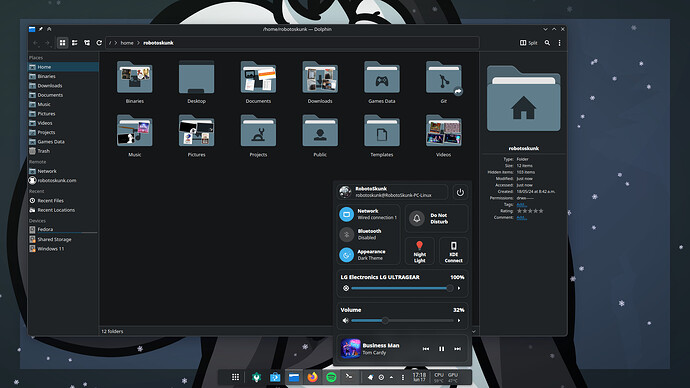Click the Split view button
The height and width of the screenshot is (388, 690).
click(x=529, y=43)
